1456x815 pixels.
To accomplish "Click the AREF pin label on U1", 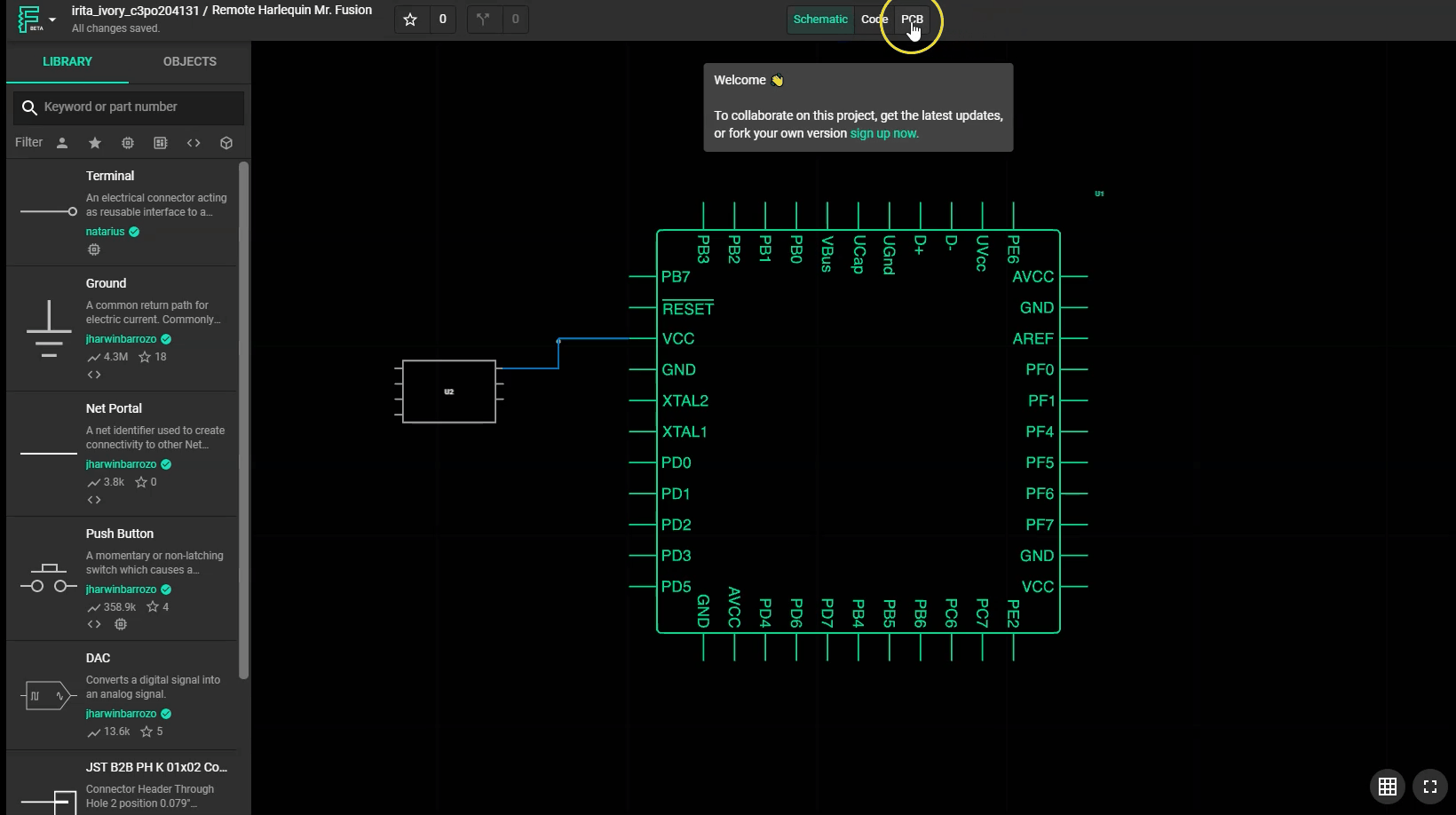I will (x=1033, y=338).
